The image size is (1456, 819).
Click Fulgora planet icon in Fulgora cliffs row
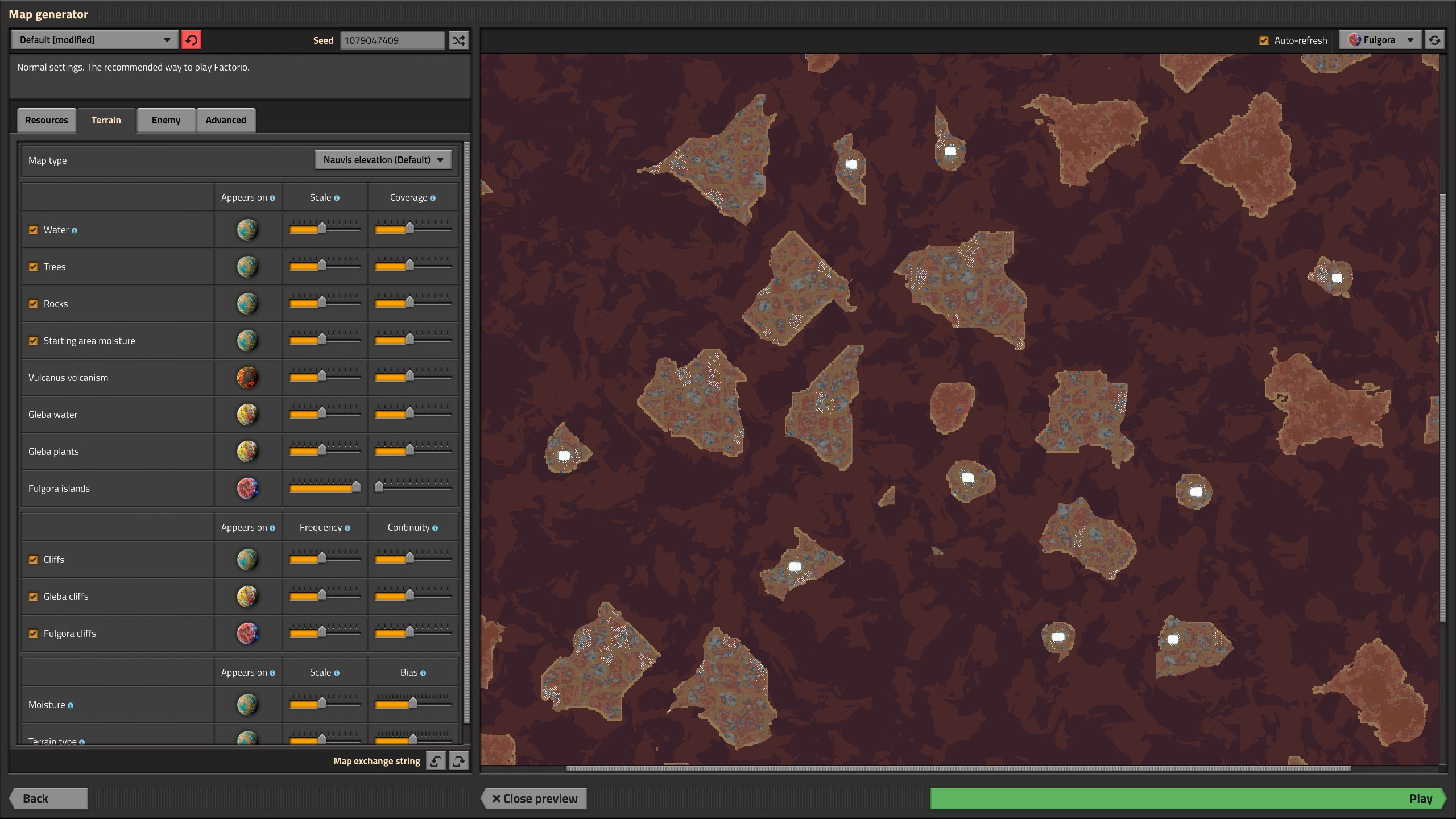click(x=247, y=634)
